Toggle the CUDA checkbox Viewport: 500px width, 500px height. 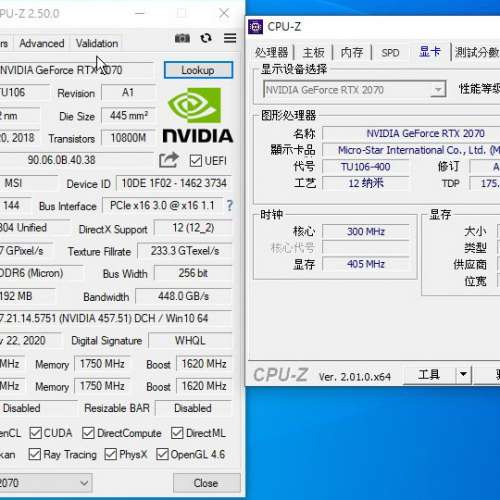(35, 433)
